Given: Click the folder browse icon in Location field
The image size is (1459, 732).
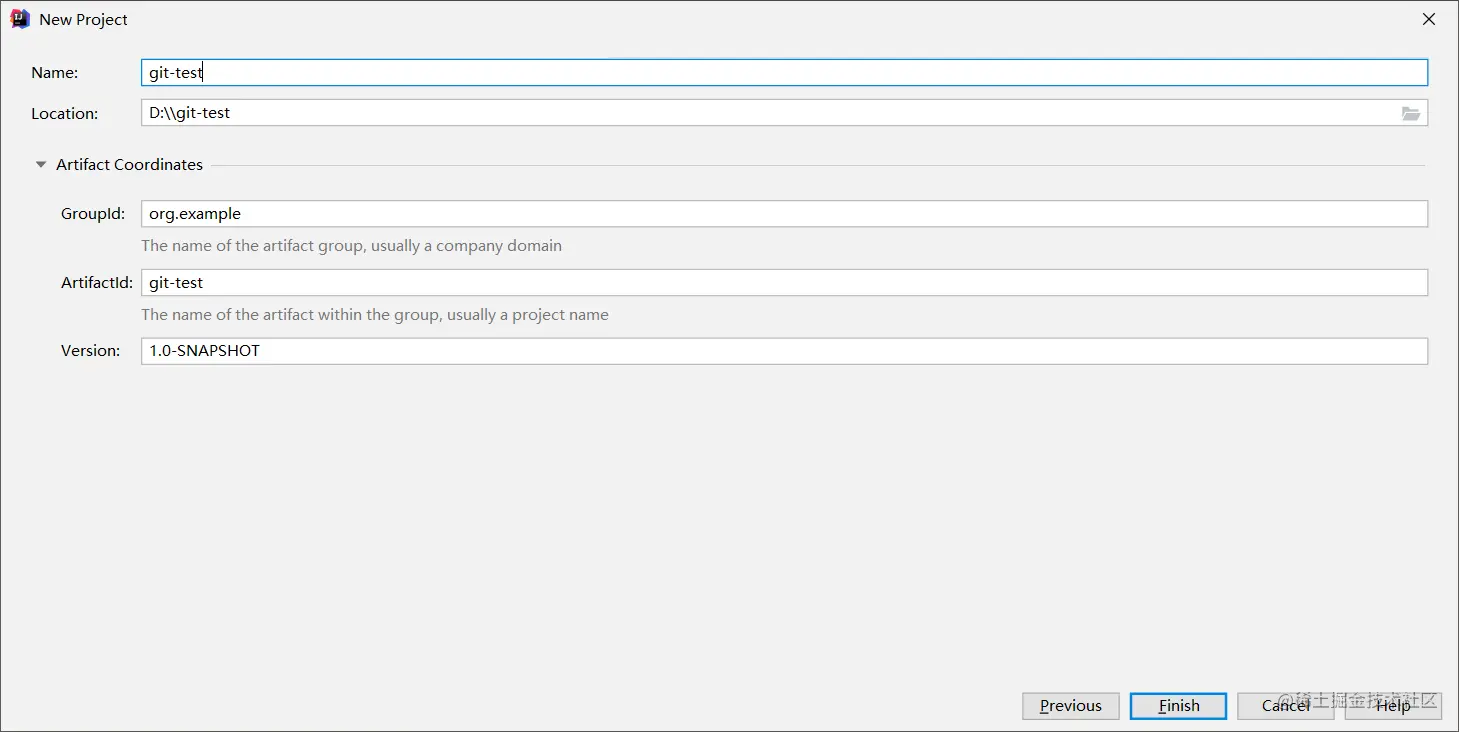Looking at the screenshot, I should 1410,113.
